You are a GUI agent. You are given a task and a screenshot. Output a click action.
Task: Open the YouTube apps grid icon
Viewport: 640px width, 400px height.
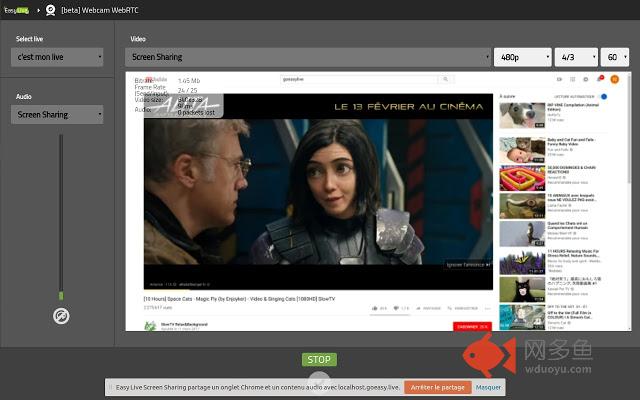point(573,79)
